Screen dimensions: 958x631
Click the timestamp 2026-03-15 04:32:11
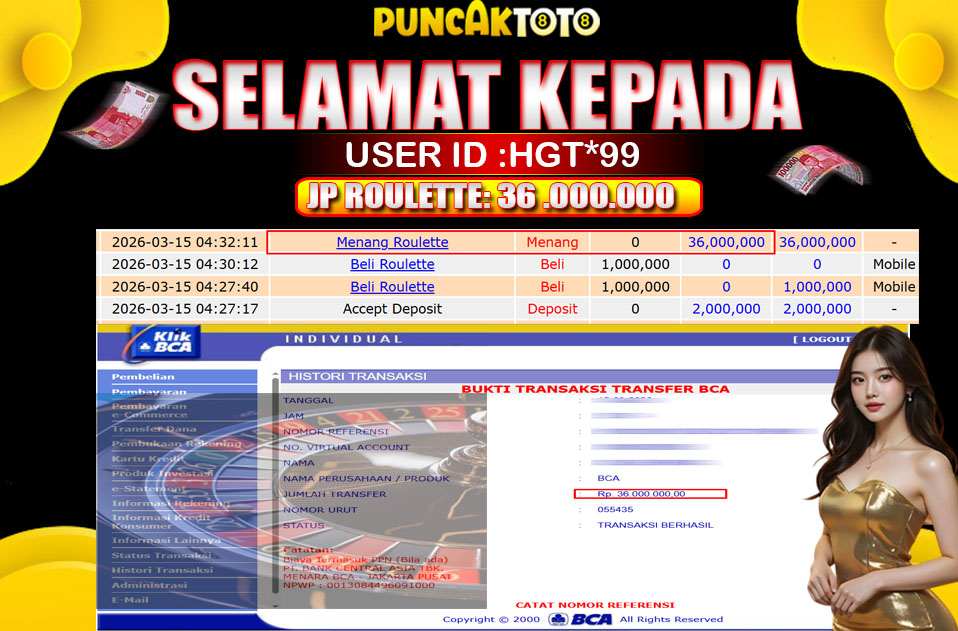pyautogui.click(x=185, y=242)
